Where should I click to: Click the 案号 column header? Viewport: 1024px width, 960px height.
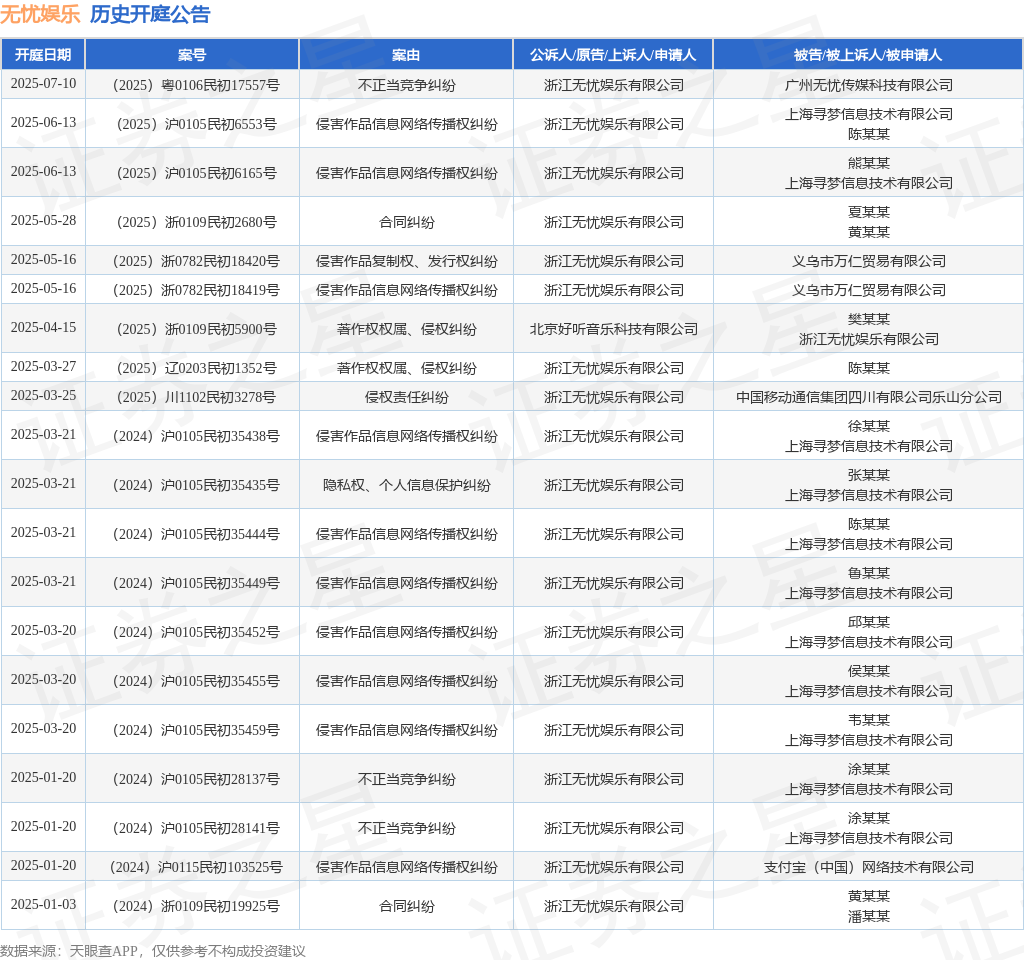(x=192, y=55)
